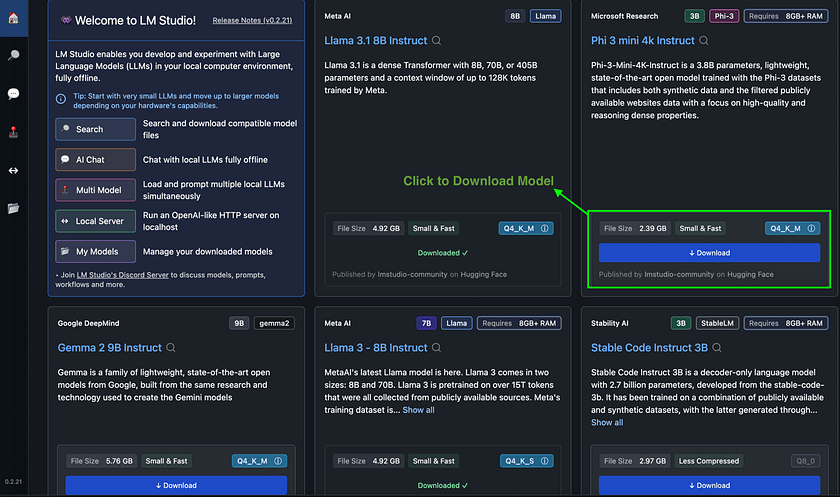The image size is (840, 497).
Task: Open Stable Code Instruct 3B title link
Action: (649, 348)
